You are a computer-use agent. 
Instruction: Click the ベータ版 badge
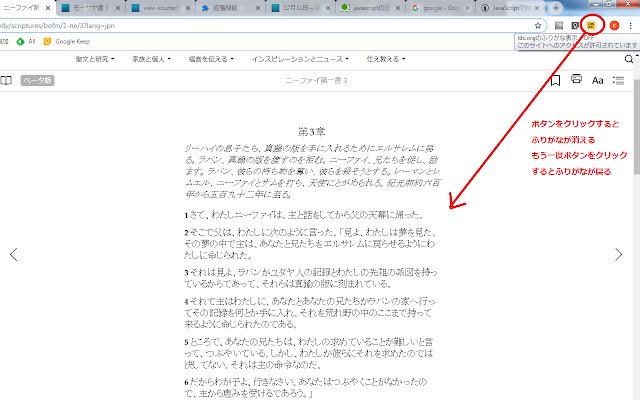click(x=38, y=80)
